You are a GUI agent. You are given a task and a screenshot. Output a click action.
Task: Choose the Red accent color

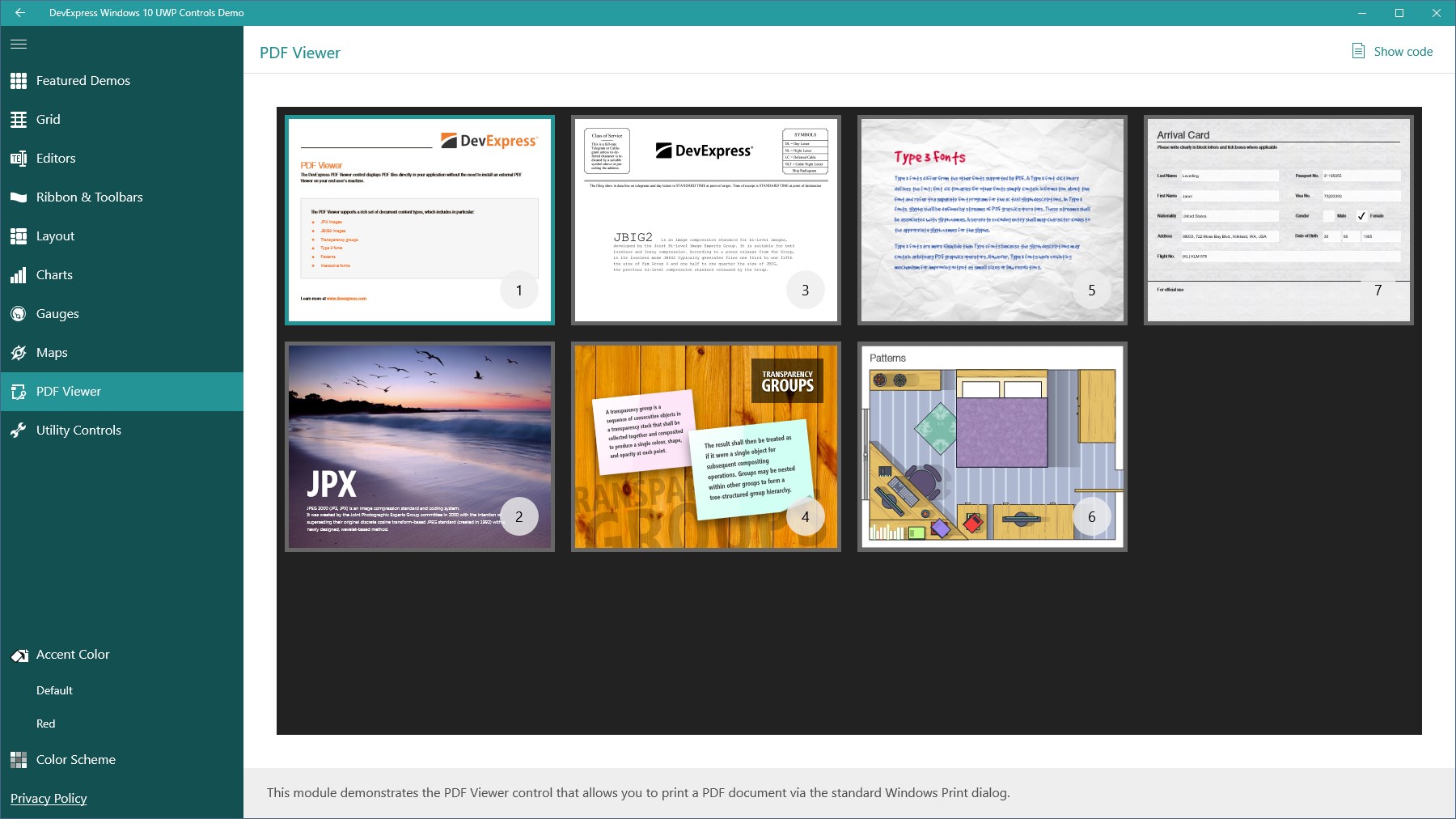click(x=46, y=724)
